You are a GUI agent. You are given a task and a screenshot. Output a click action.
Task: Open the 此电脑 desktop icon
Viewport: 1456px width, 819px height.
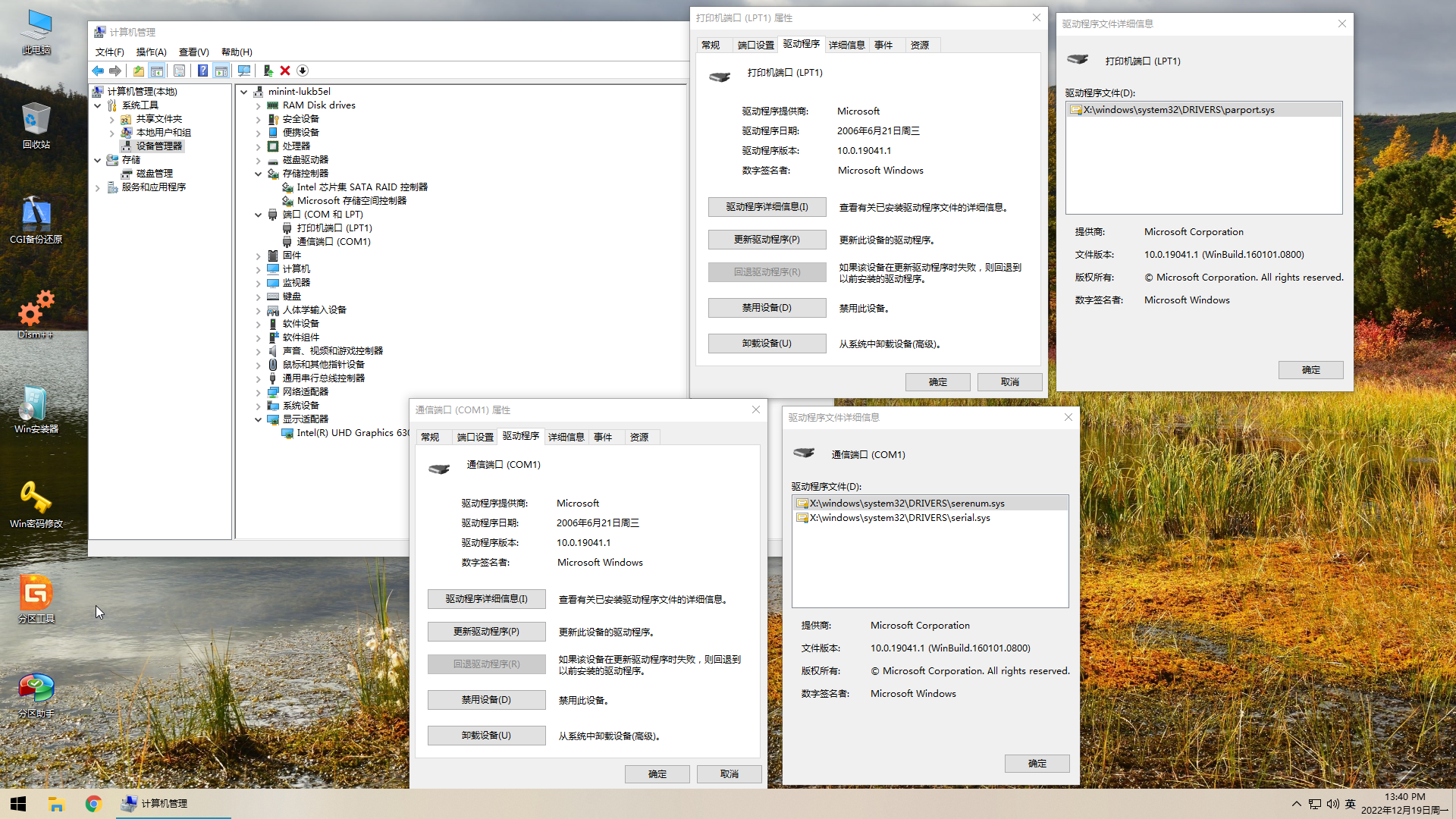click(36, 32)
